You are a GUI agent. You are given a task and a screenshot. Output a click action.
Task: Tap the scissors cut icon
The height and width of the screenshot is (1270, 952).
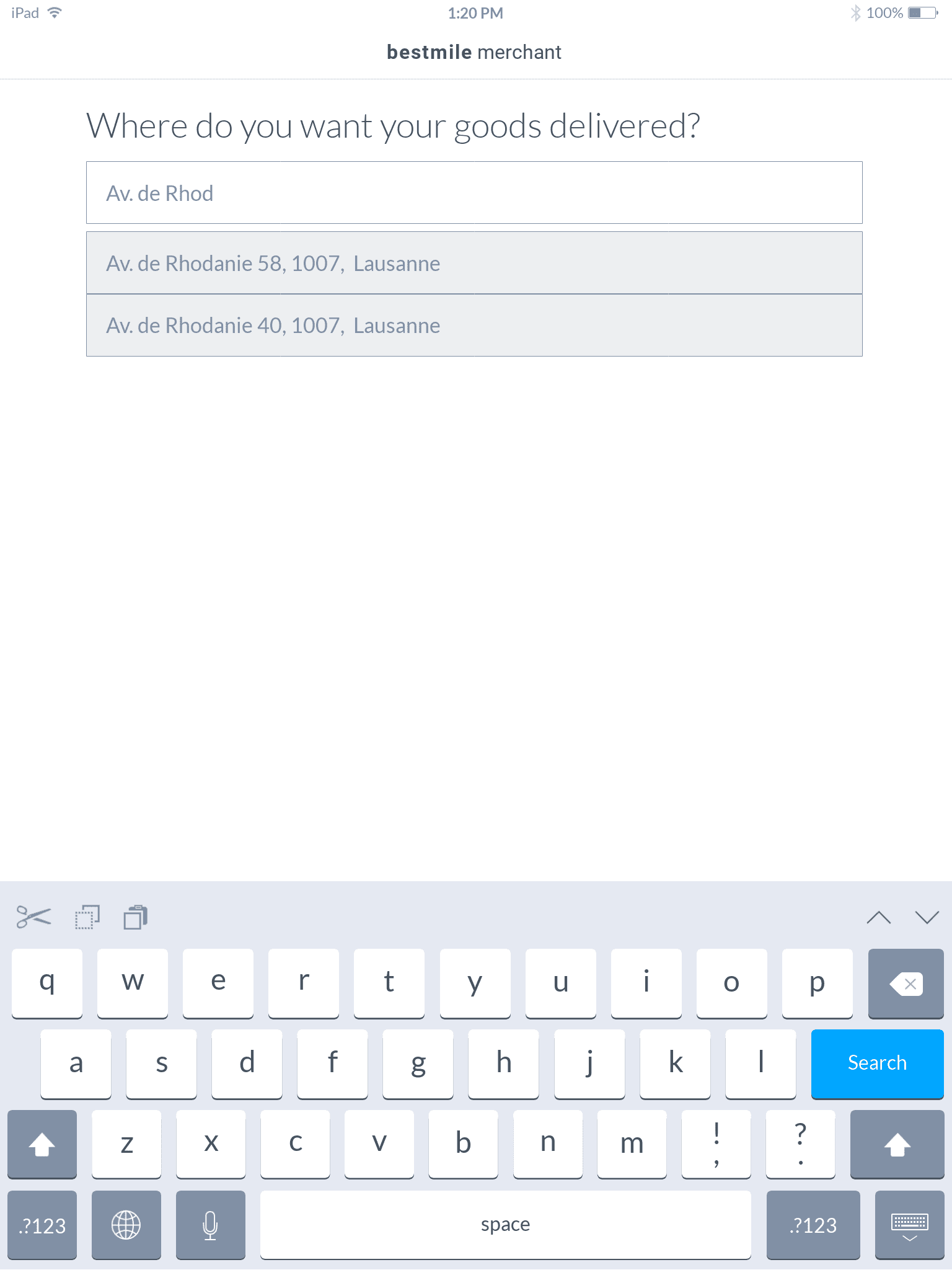[34, 917]
